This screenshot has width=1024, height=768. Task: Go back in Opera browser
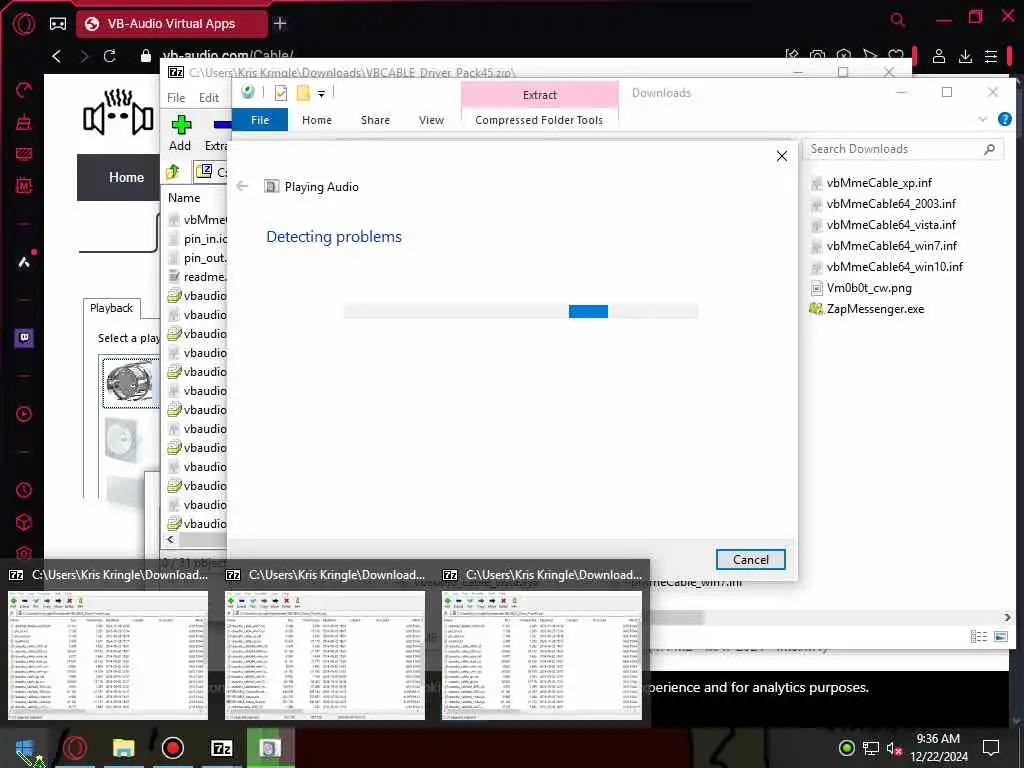tap(57, 56)
